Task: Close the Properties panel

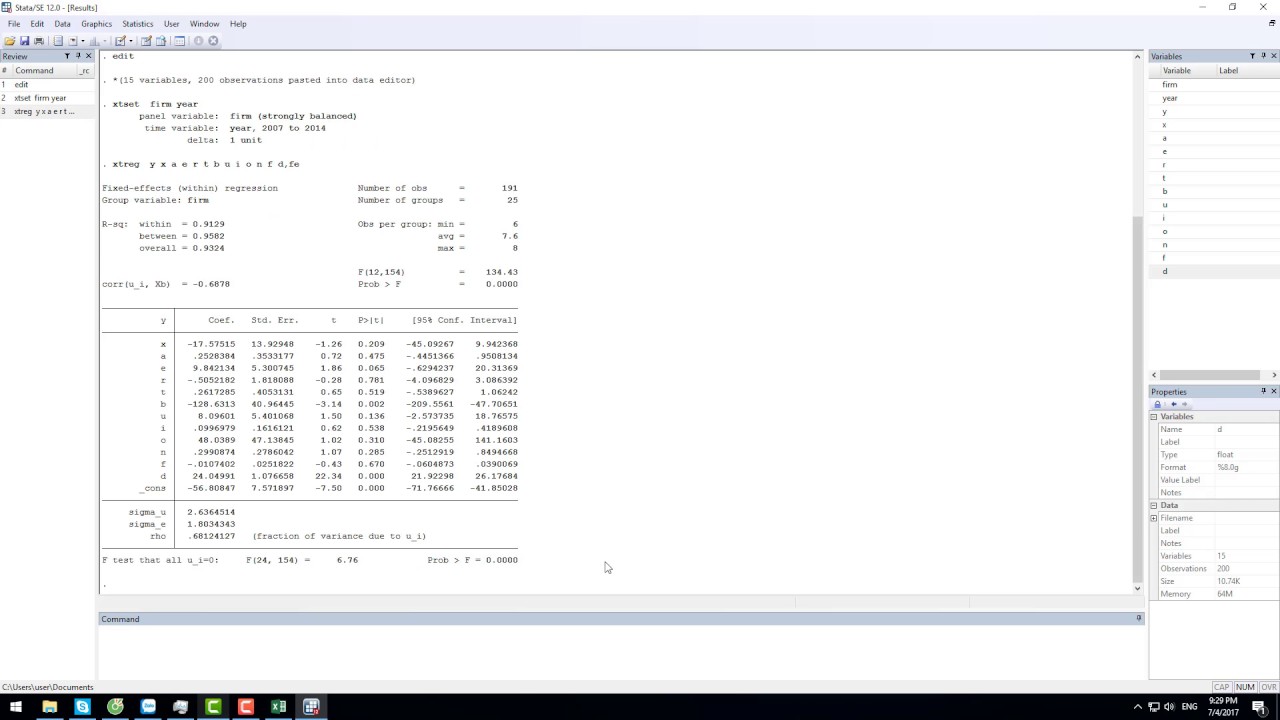Action: coord(1274,391)
